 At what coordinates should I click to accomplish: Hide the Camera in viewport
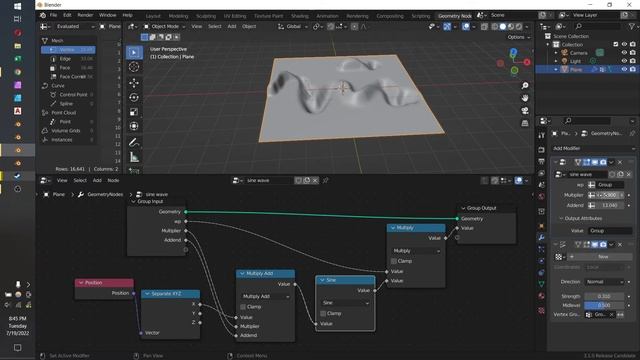[624, 53]
